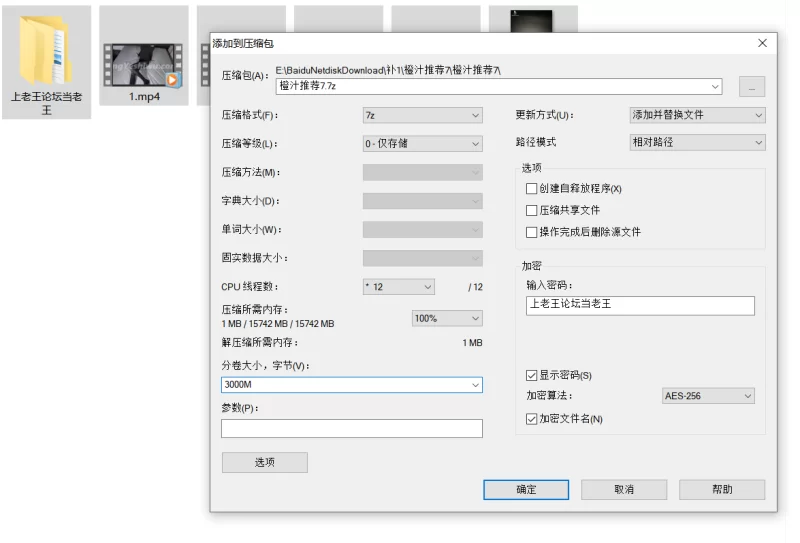Enable 创建自释放程序 checkbox

click(x=531, y=189)
